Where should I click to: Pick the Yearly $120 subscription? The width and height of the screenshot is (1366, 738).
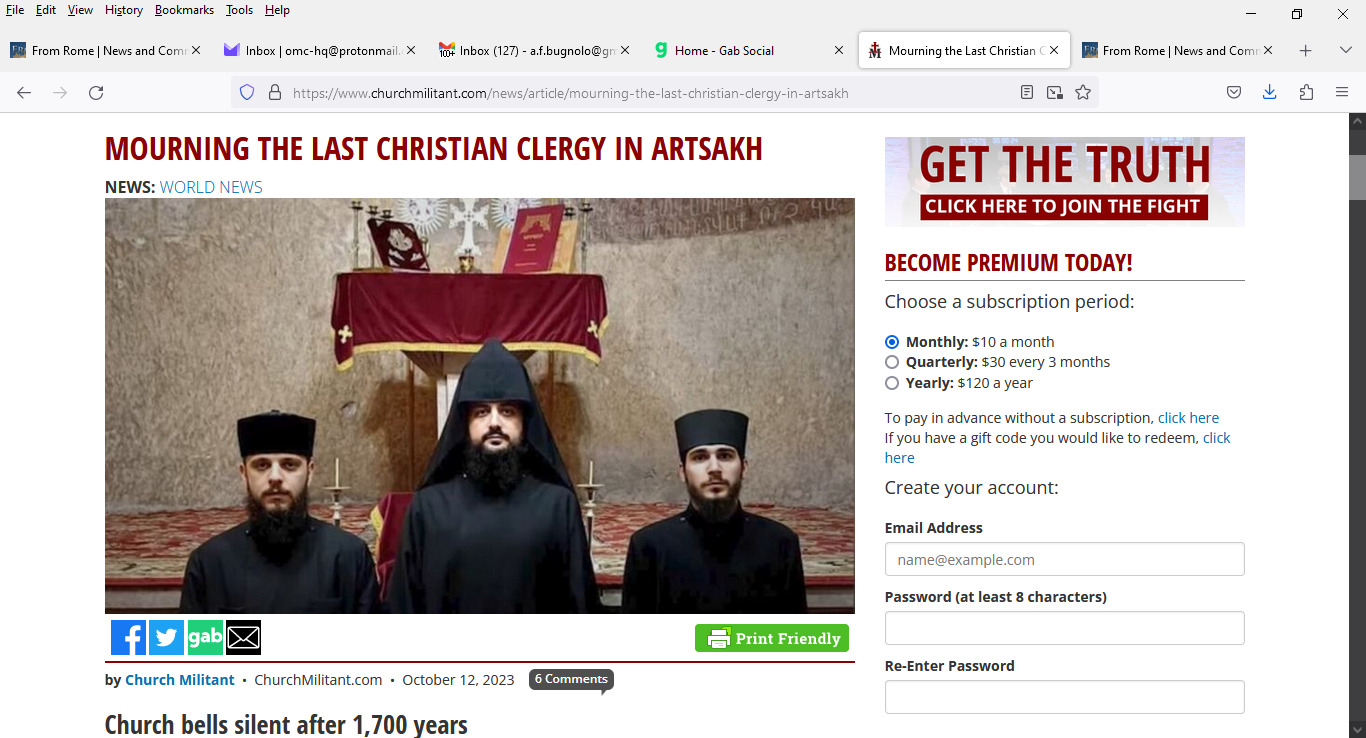pyautogui.click(x=892, y=383)
